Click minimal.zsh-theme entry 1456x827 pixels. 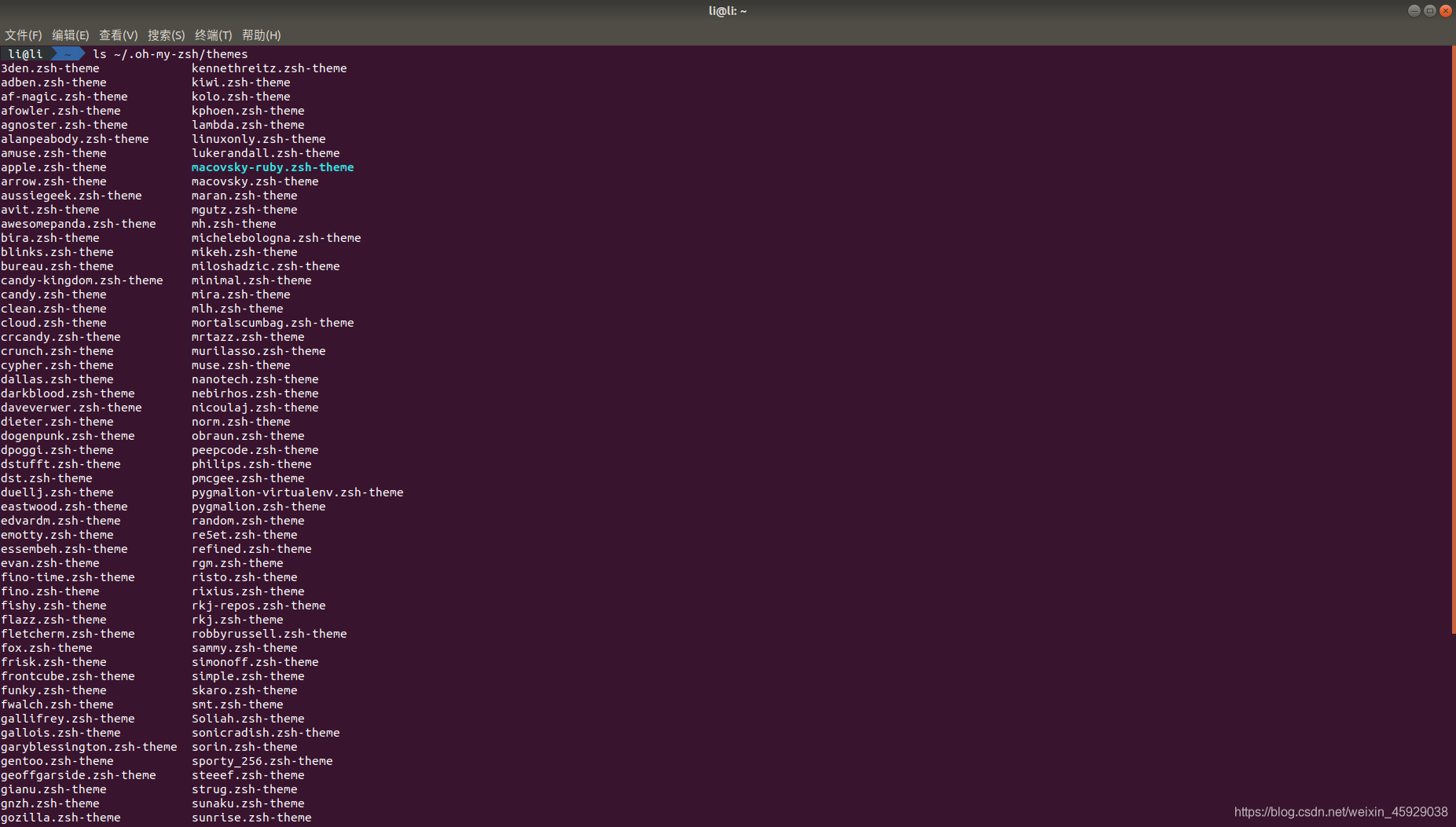(x=251, y=280)
